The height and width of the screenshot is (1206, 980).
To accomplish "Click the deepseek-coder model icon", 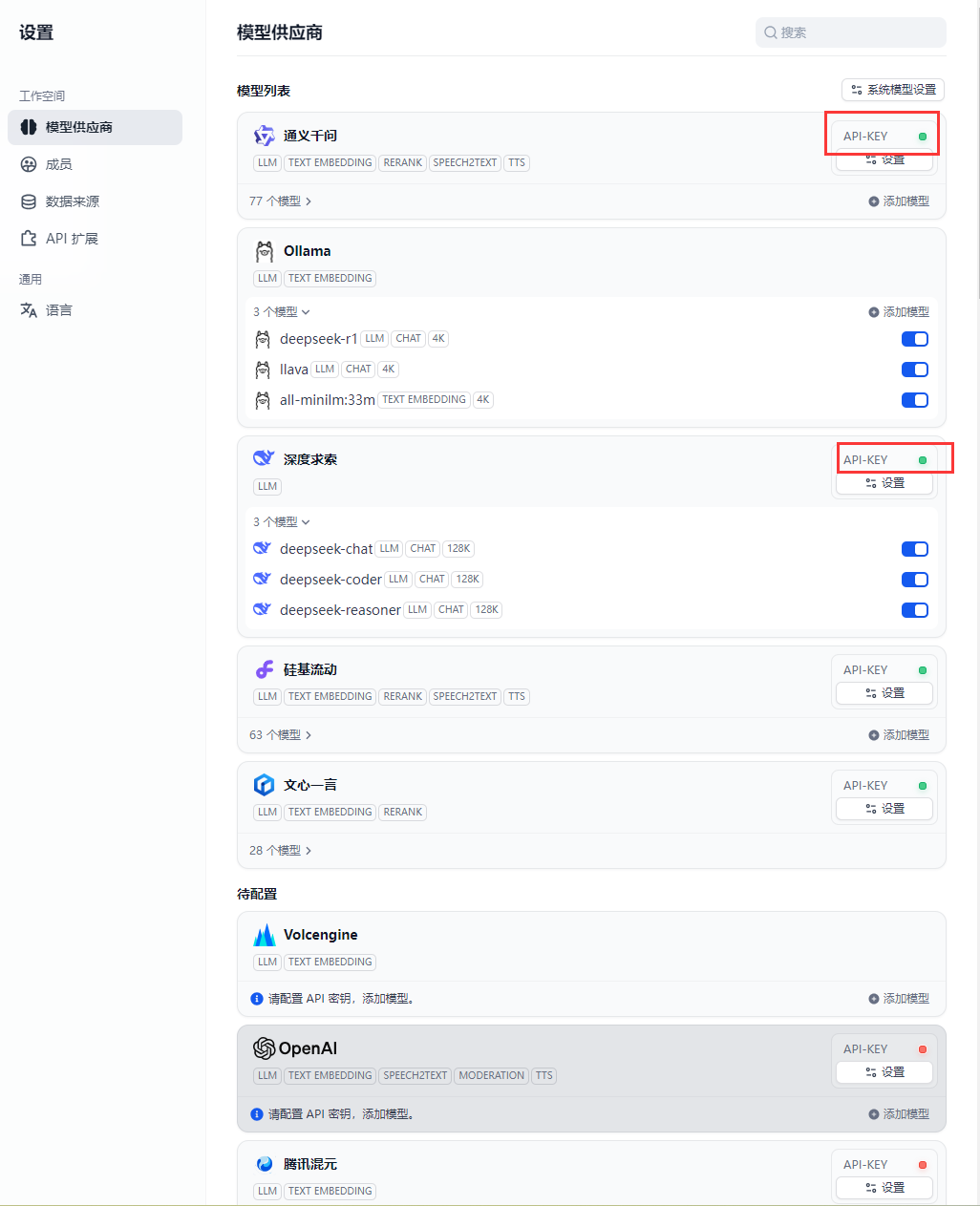I will pyautogui.click(x=262, y=579).
